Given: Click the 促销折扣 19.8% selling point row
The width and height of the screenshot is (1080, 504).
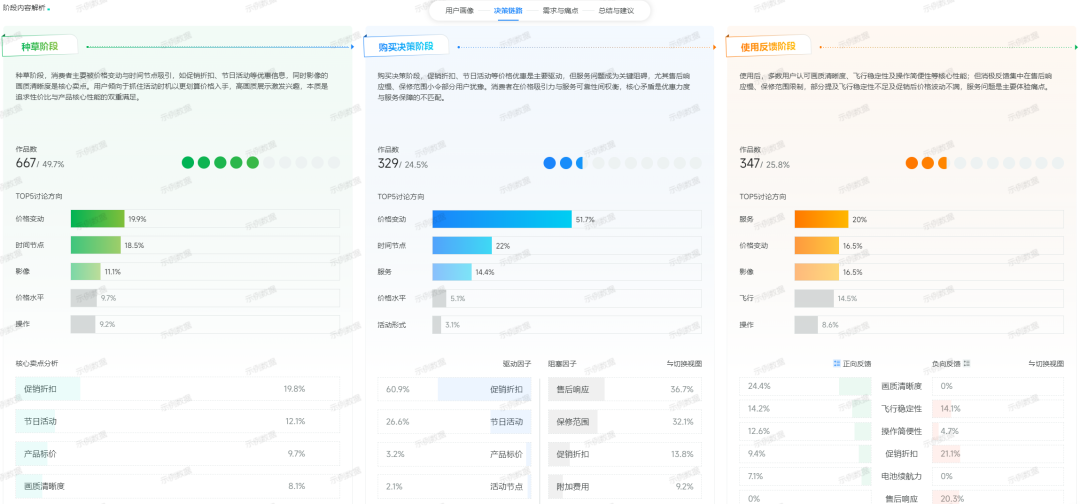Looking at the screenshot, I should (178, 389).
